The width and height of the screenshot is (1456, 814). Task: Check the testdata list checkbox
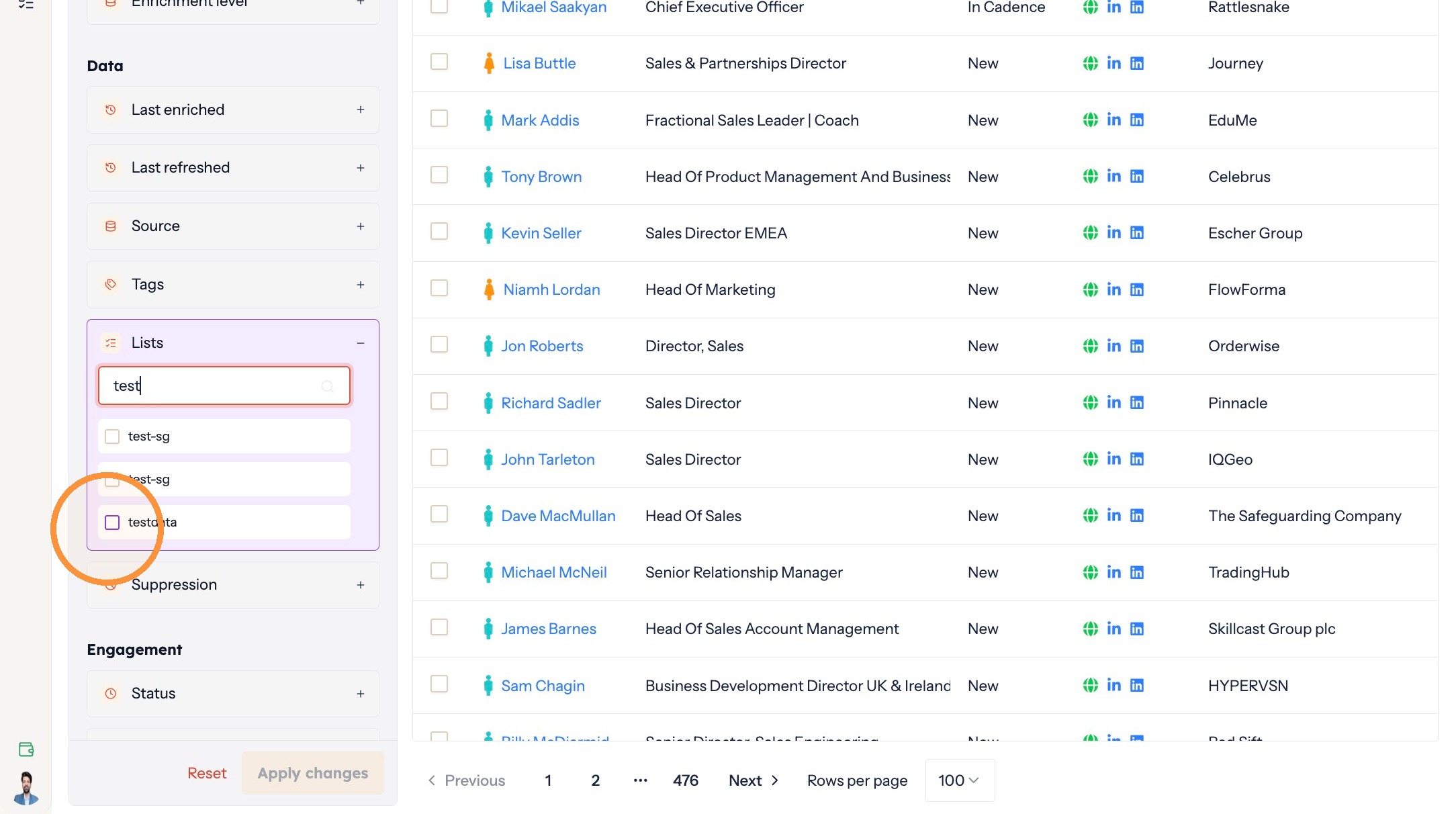coord(112,523)
